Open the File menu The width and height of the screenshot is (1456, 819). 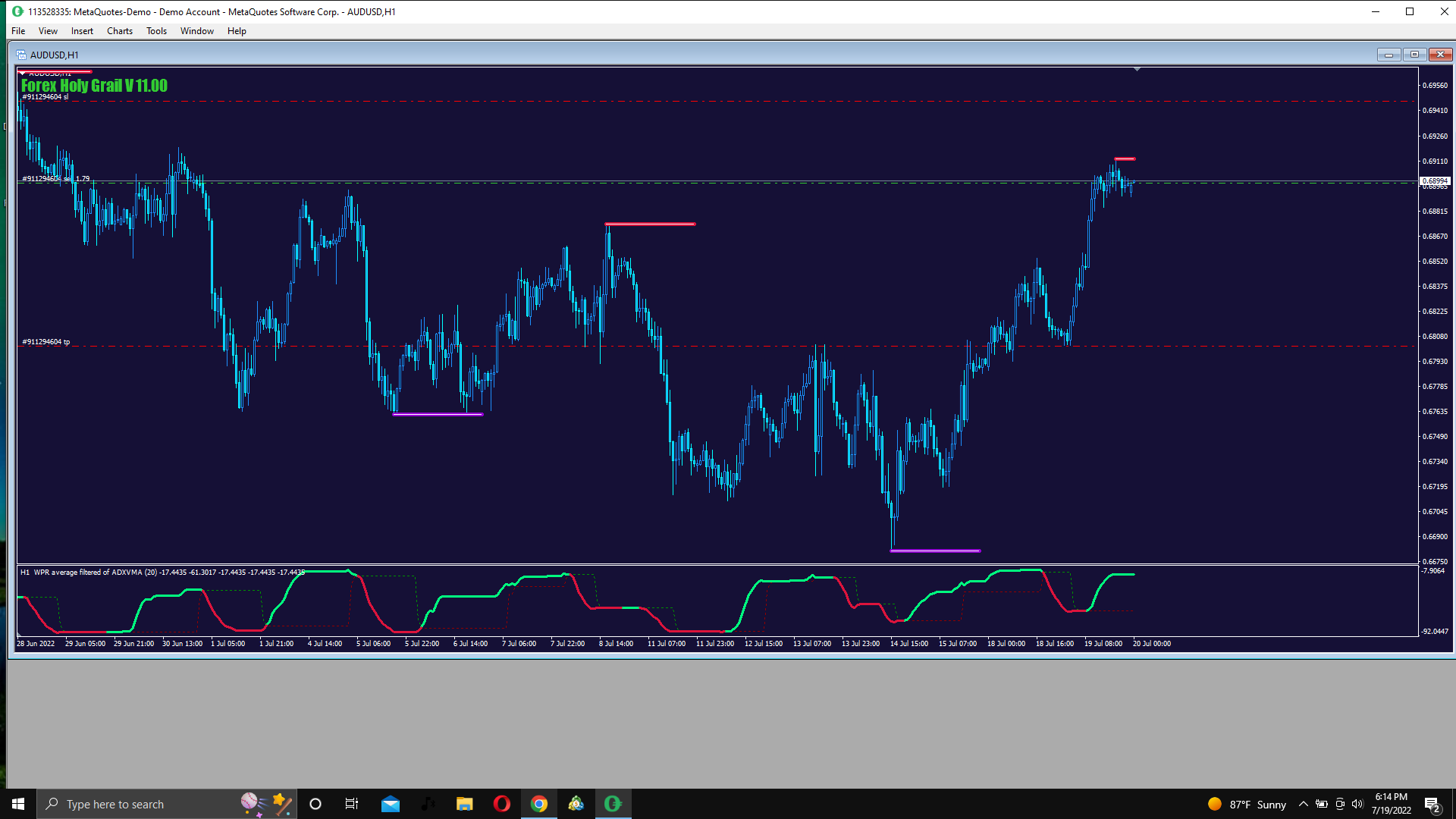[x=18, y=31]
